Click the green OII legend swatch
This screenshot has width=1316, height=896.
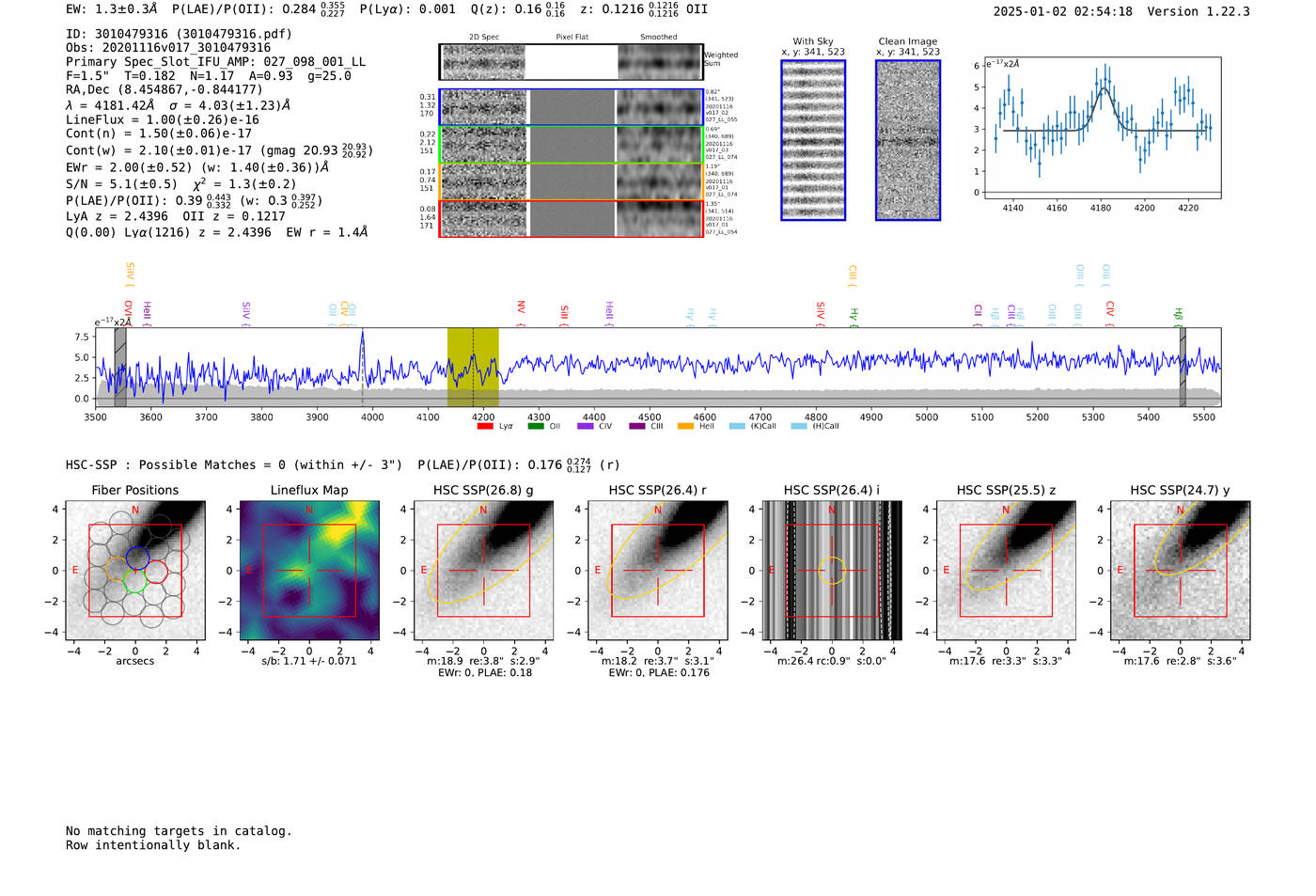[x=536, y=426]
